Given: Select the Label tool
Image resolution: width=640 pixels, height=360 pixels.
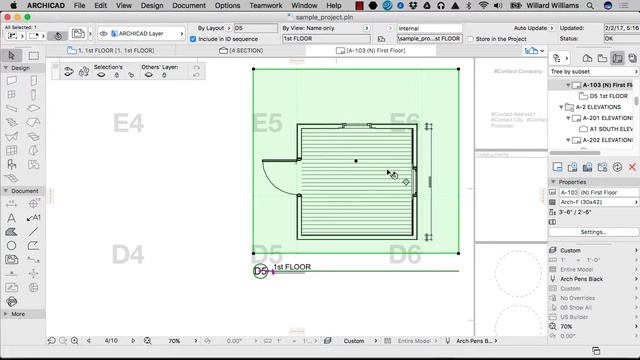Looking at the screenshot, I should tap(33, 218).
